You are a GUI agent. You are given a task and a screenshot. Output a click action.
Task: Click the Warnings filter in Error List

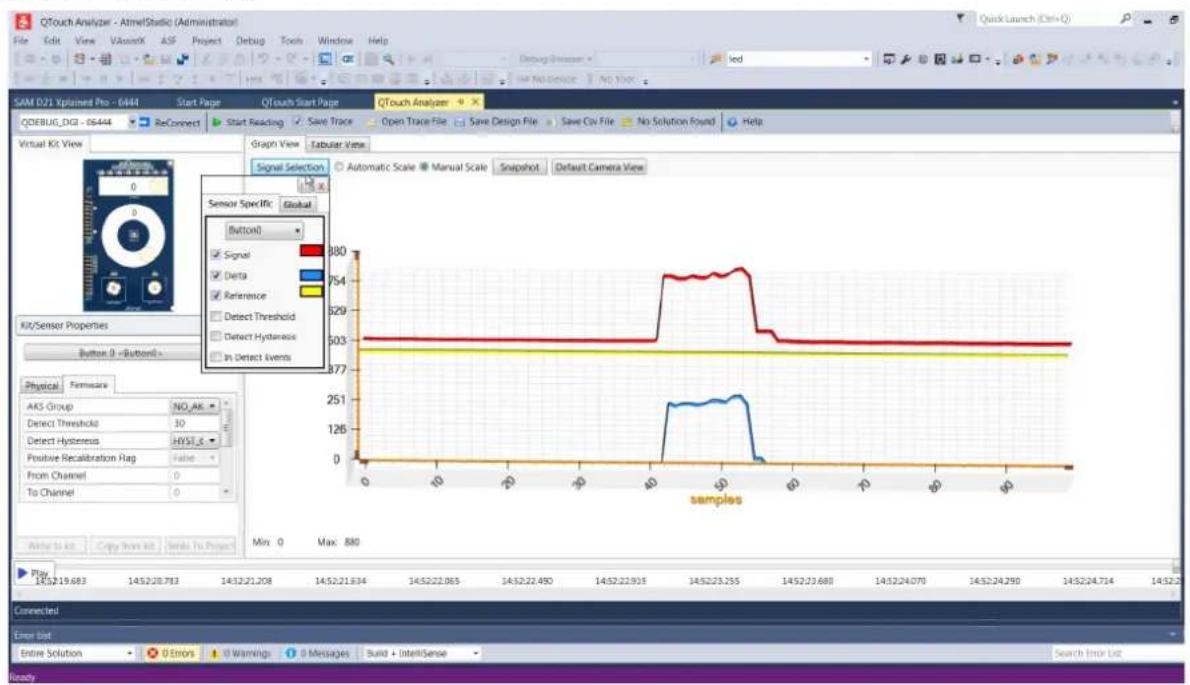click(240, 653)
